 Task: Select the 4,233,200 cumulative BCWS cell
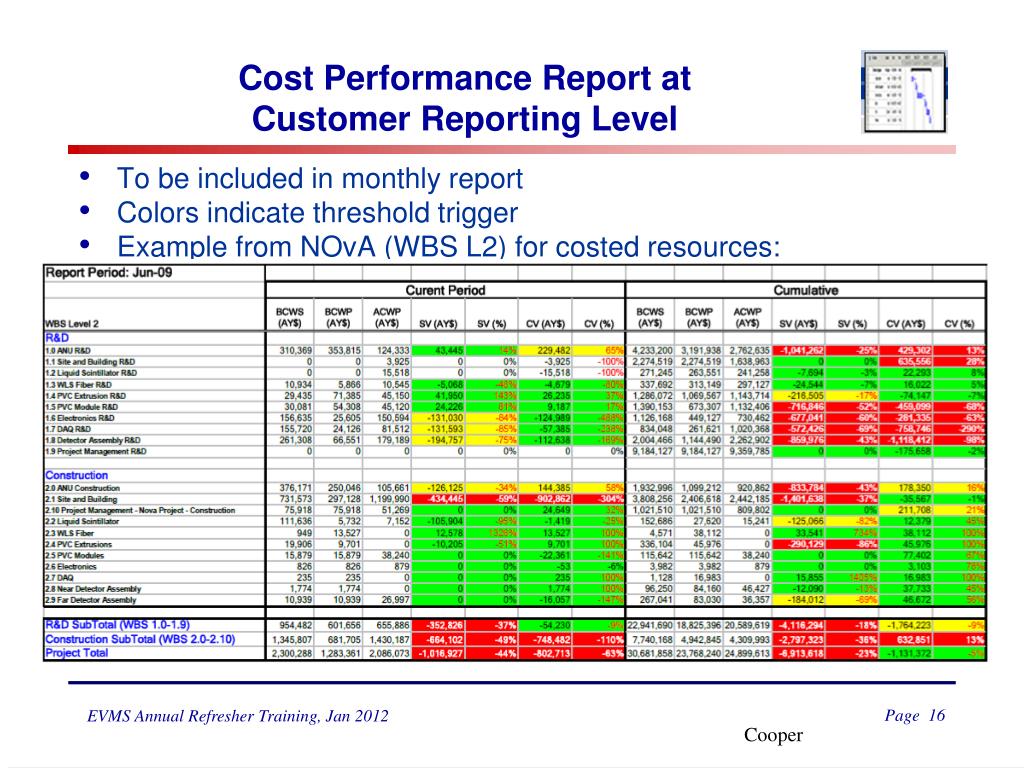tap(652, 351)
